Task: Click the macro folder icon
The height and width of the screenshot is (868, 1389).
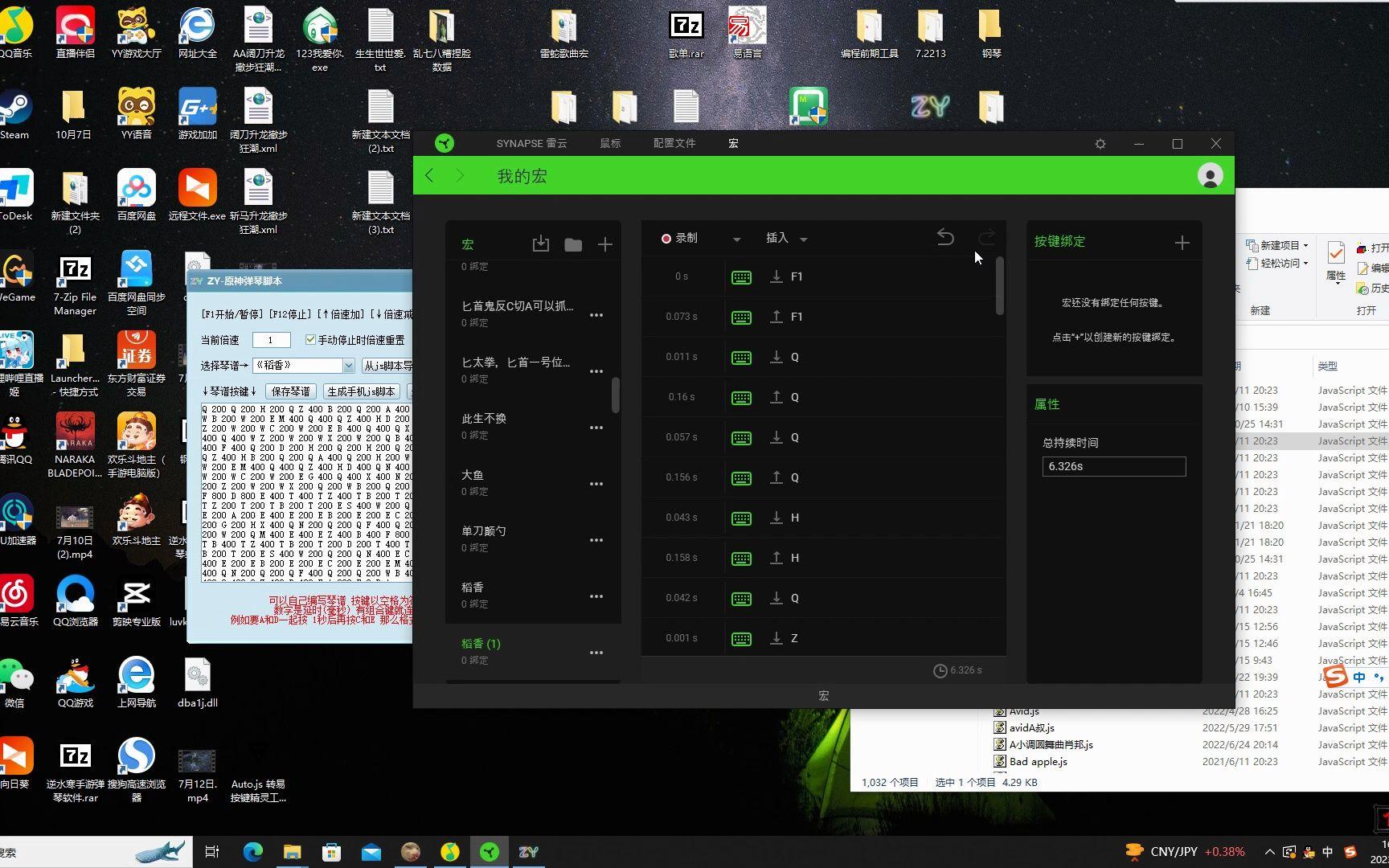Action: tap(573, 244)
